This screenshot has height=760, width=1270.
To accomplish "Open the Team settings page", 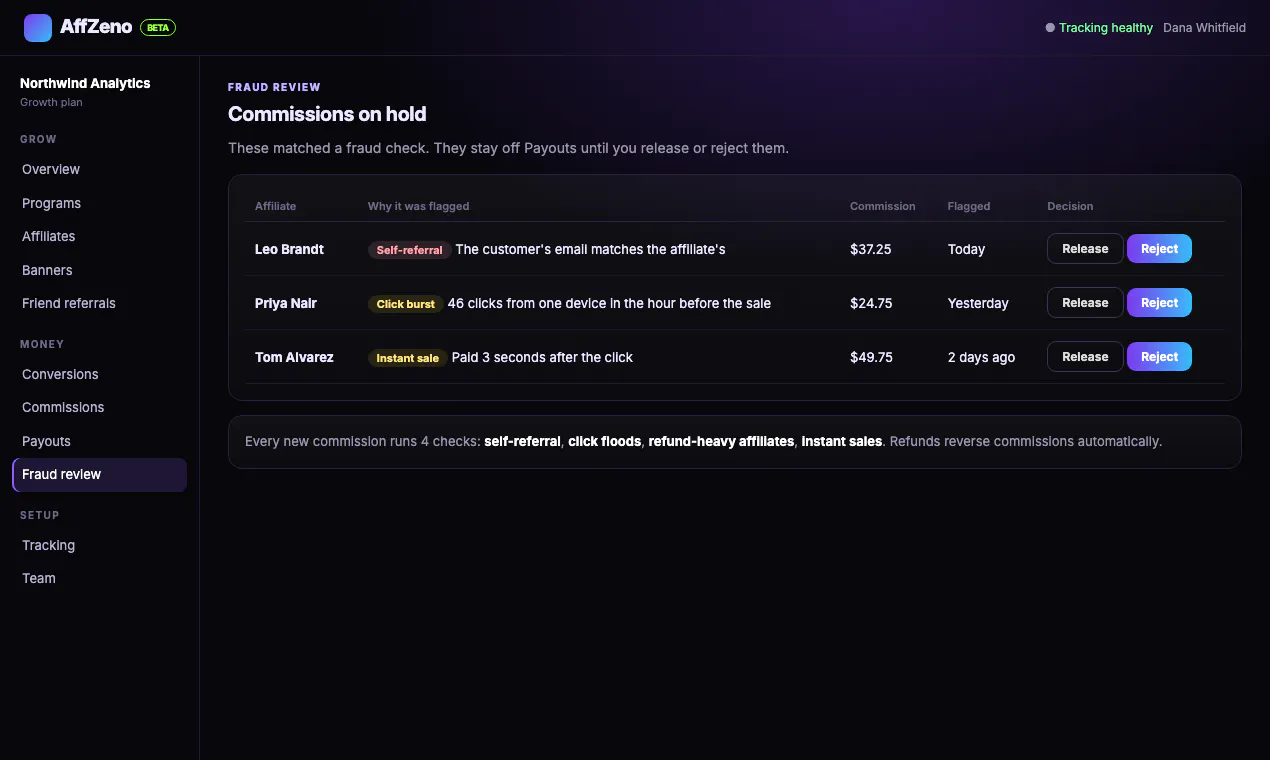I will click(99, 578).
